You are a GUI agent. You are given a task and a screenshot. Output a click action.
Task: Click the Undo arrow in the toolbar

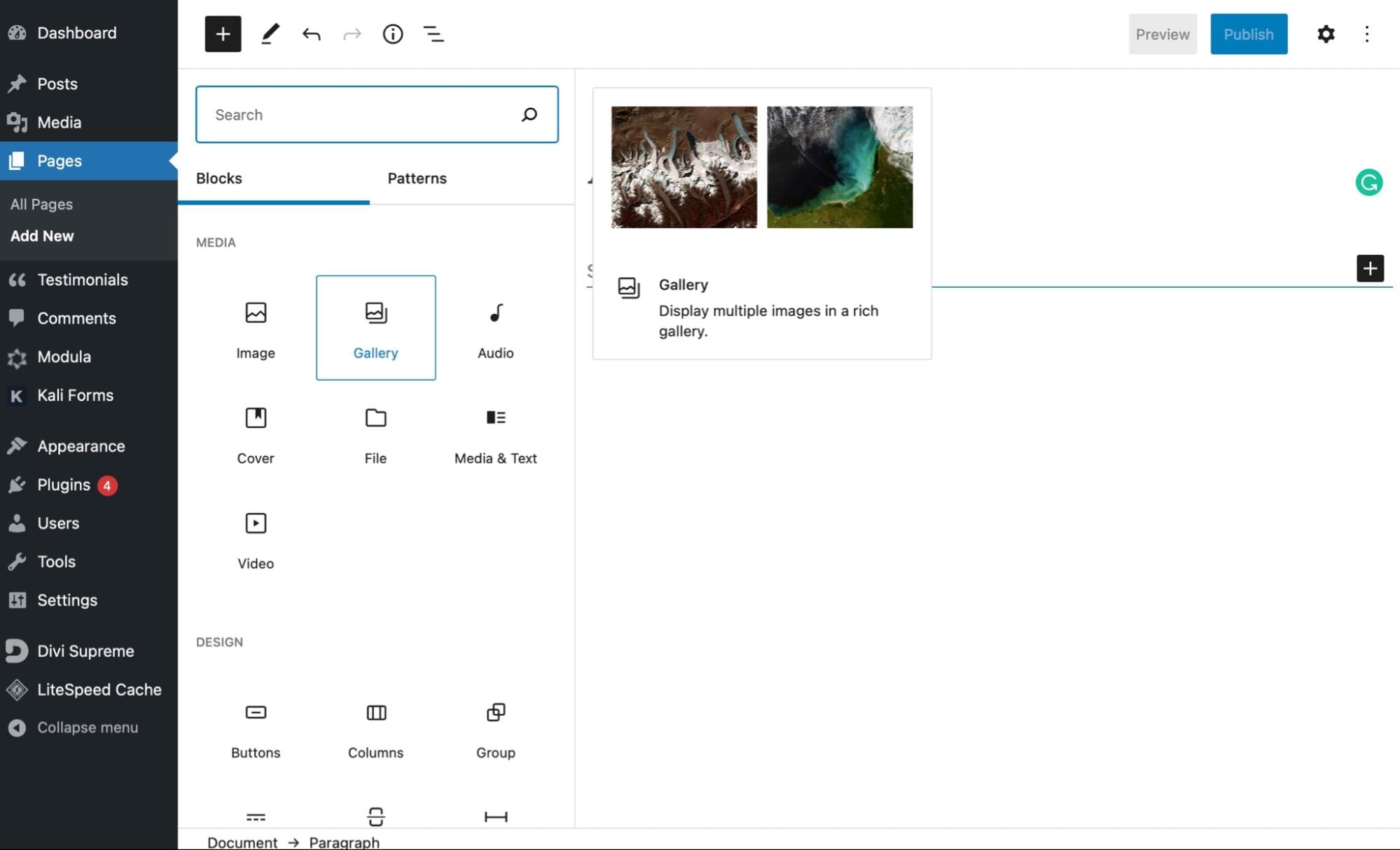pyautogui.click(x=311, y=34)
